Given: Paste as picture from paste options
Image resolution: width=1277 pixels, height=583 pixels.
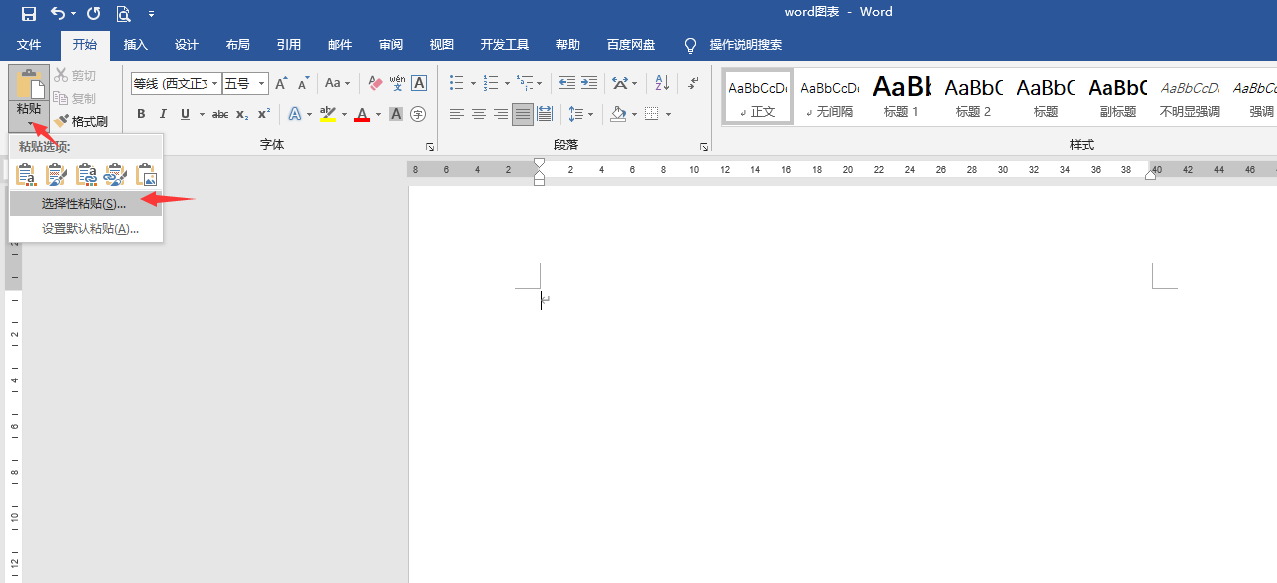Looking at the screenshot, I should pyautogui.click(x=147, y=175).
